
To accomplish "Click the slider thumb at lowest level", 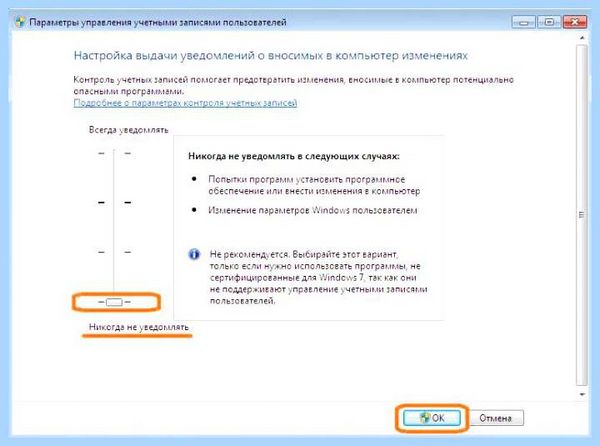I will pyautogui.click(x=114, y=302).
